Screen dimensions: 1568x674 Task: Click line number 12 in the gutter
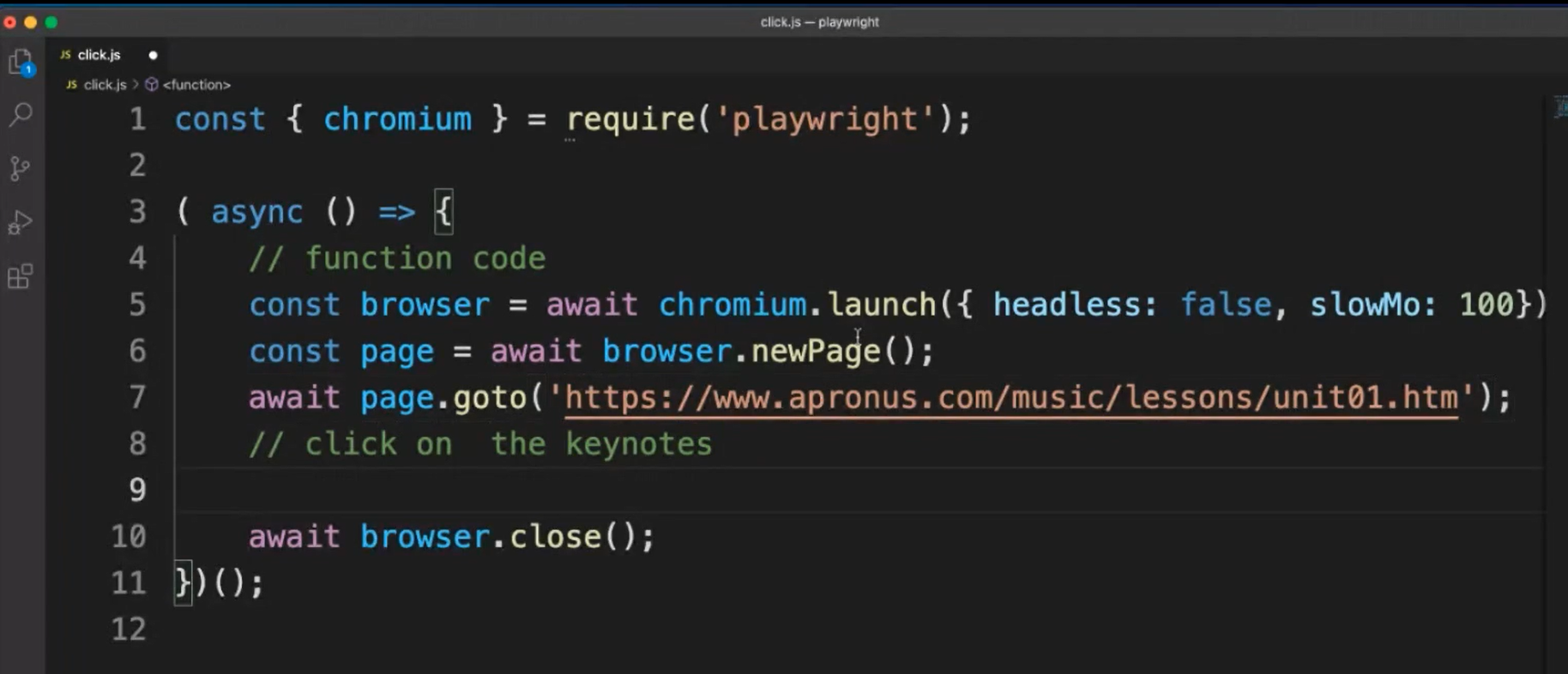[x=129, y=629]
